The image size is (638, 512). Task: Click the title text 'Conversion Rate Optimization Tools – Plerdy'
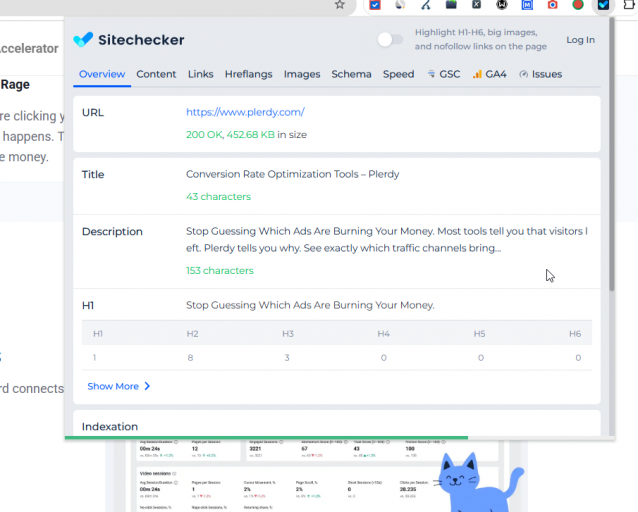coord(293,174)
